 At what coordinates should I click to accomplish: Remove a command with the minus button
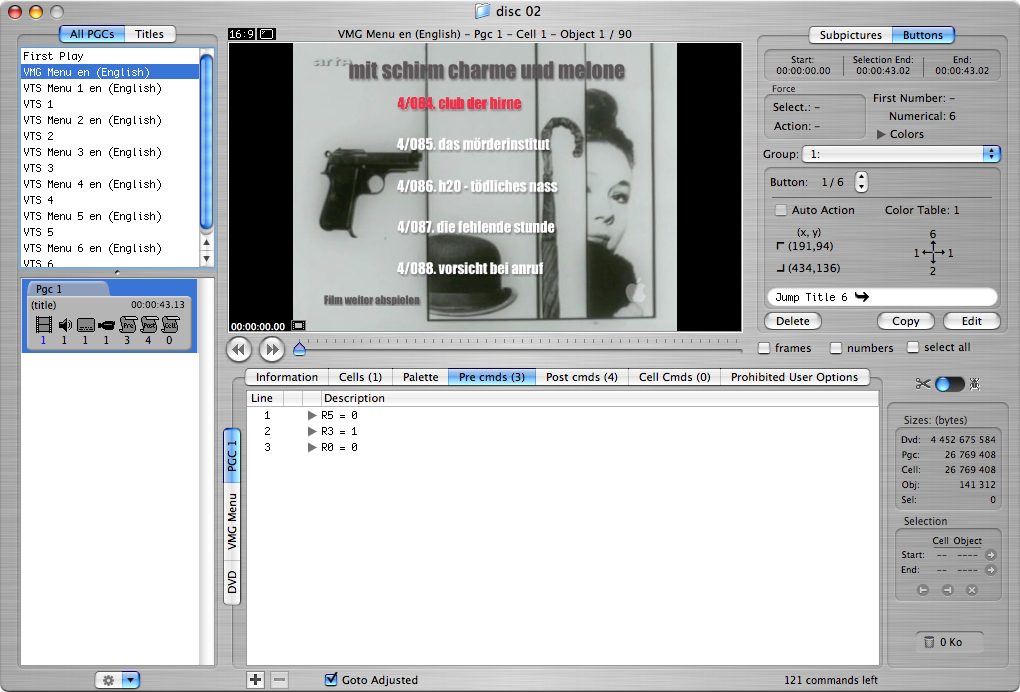pyautogui.click(x=279, y=680)
